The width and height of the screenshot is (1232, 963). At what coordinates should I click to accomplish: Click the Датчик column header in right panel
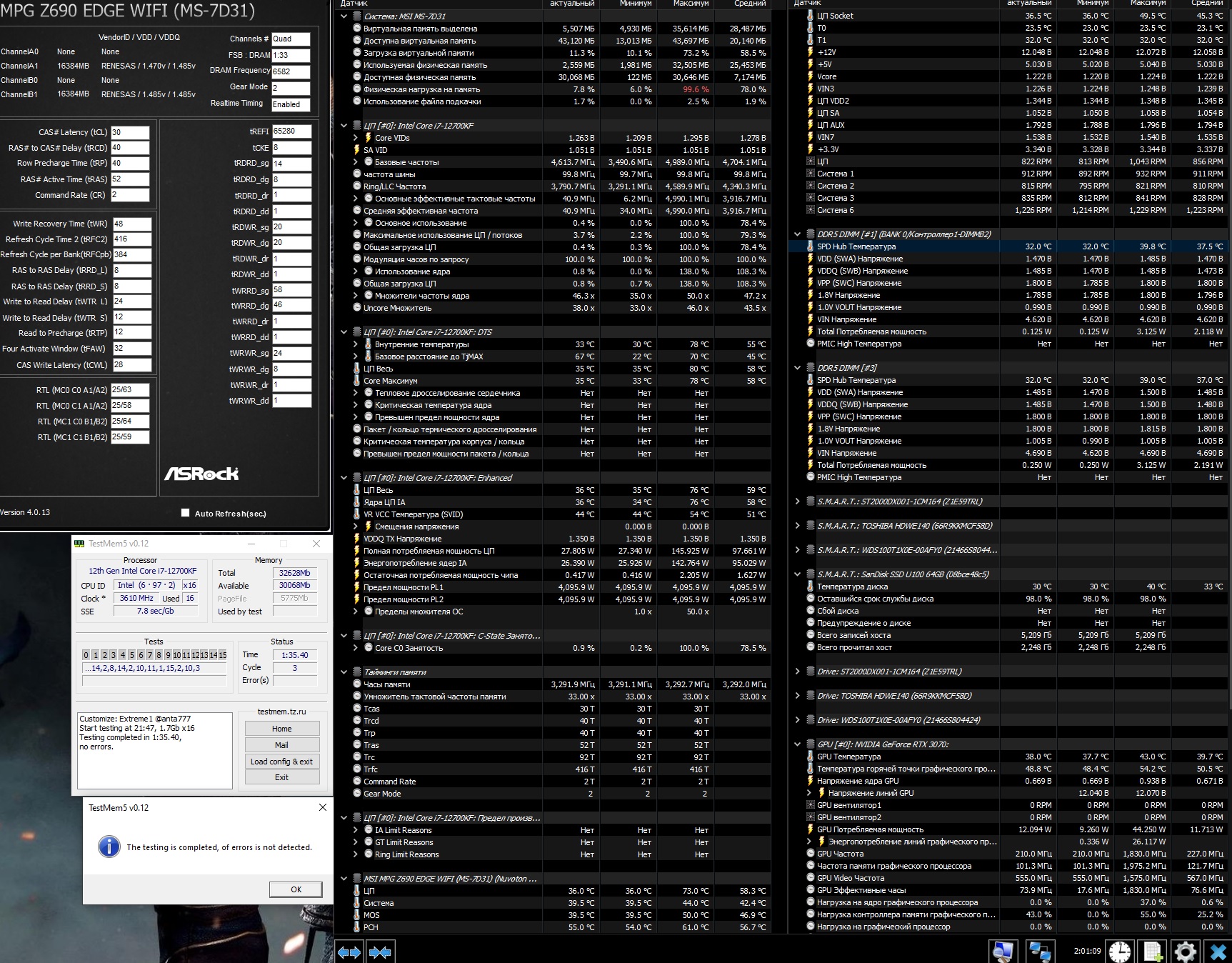(893, 4)
